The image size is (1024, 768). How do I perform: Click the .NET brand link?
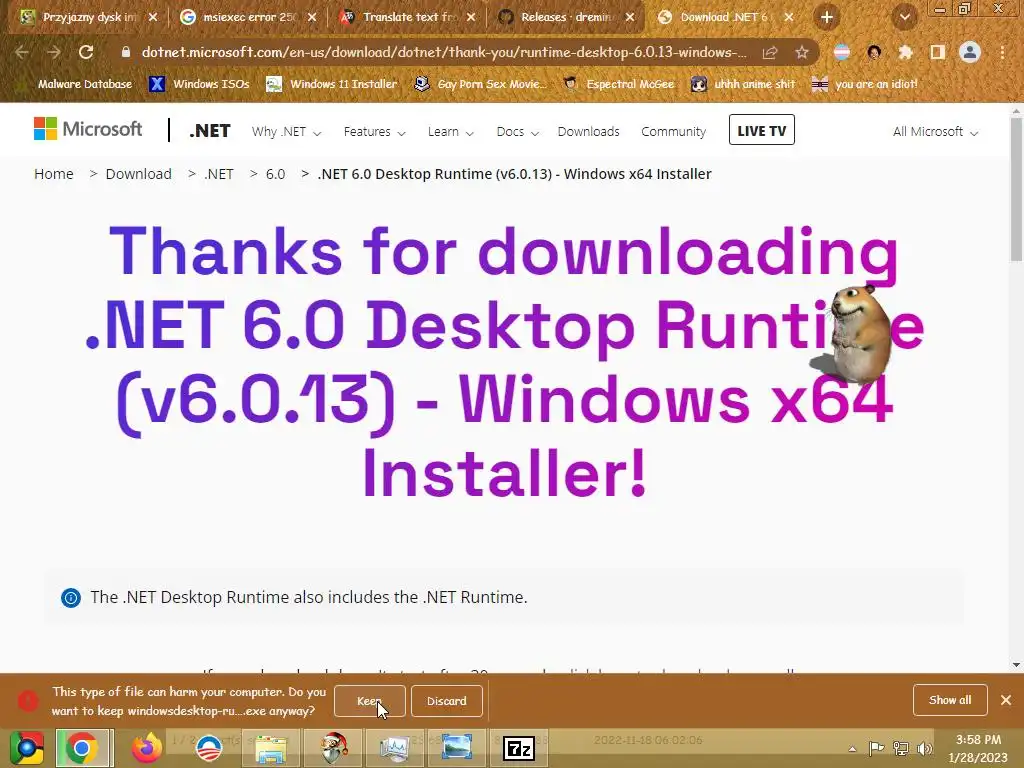point(210,131)
